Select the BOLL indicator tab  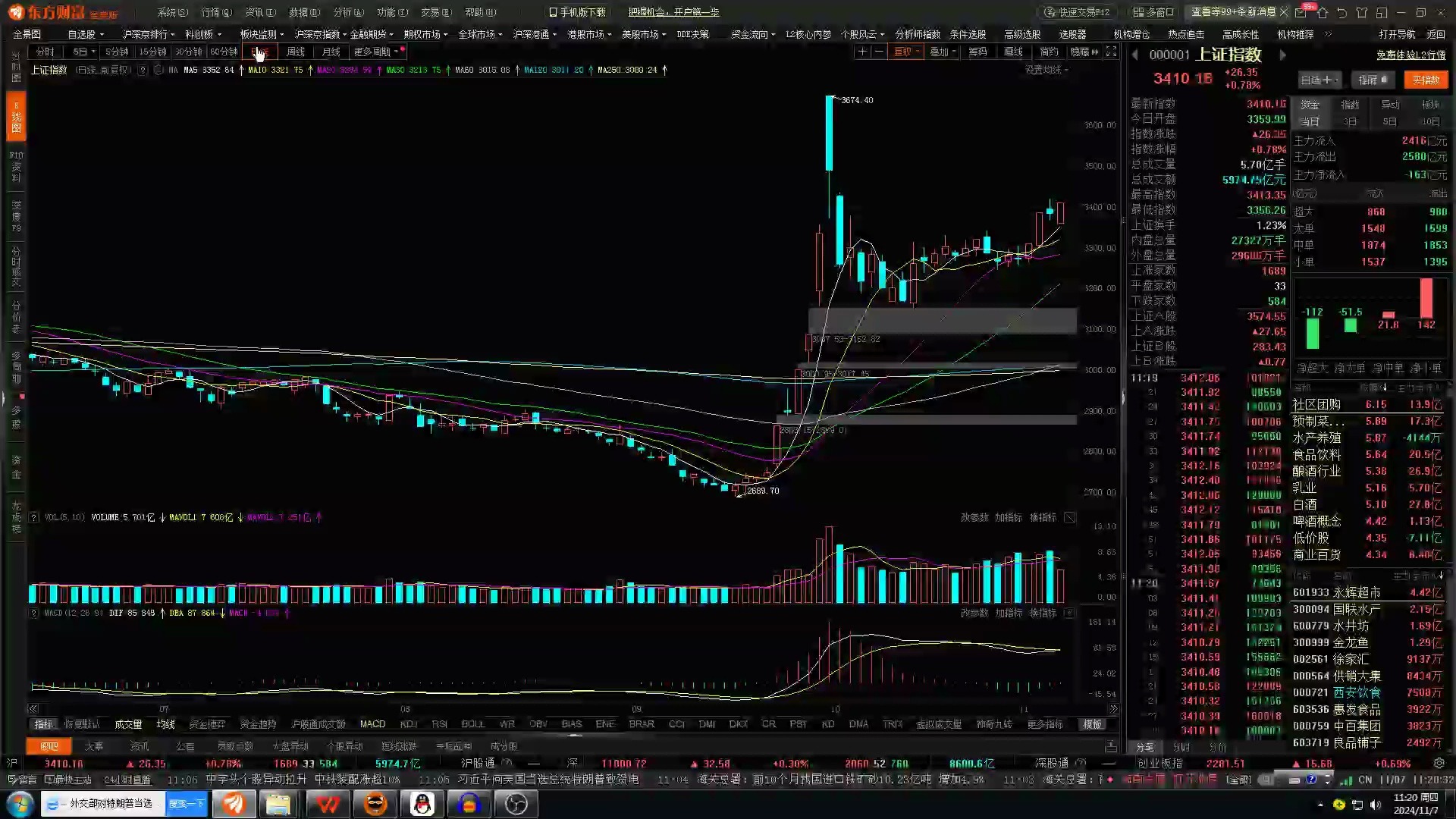coord(472,724)
